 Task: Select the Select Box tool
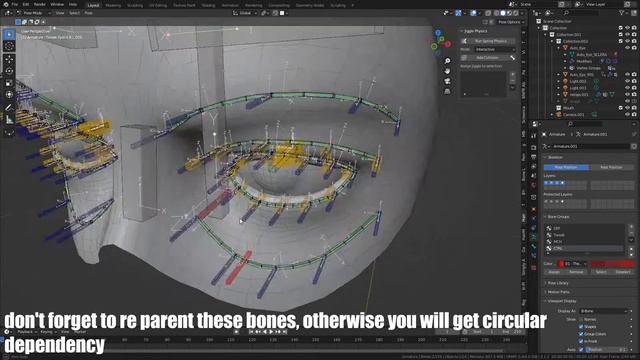point(9,34)
